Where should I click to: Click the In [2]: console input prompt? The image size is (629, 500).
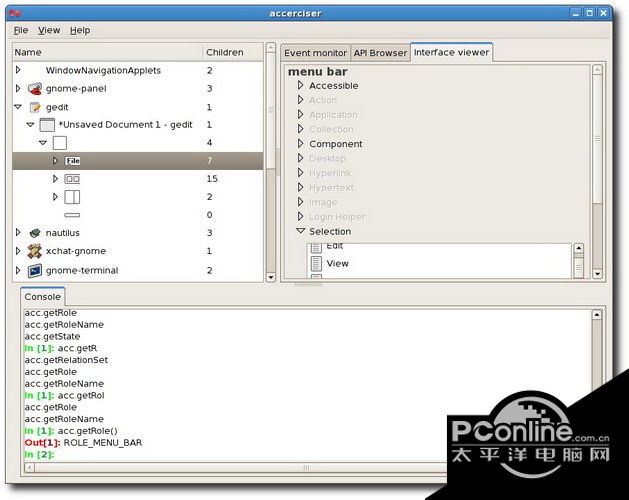tap(39, 454)
